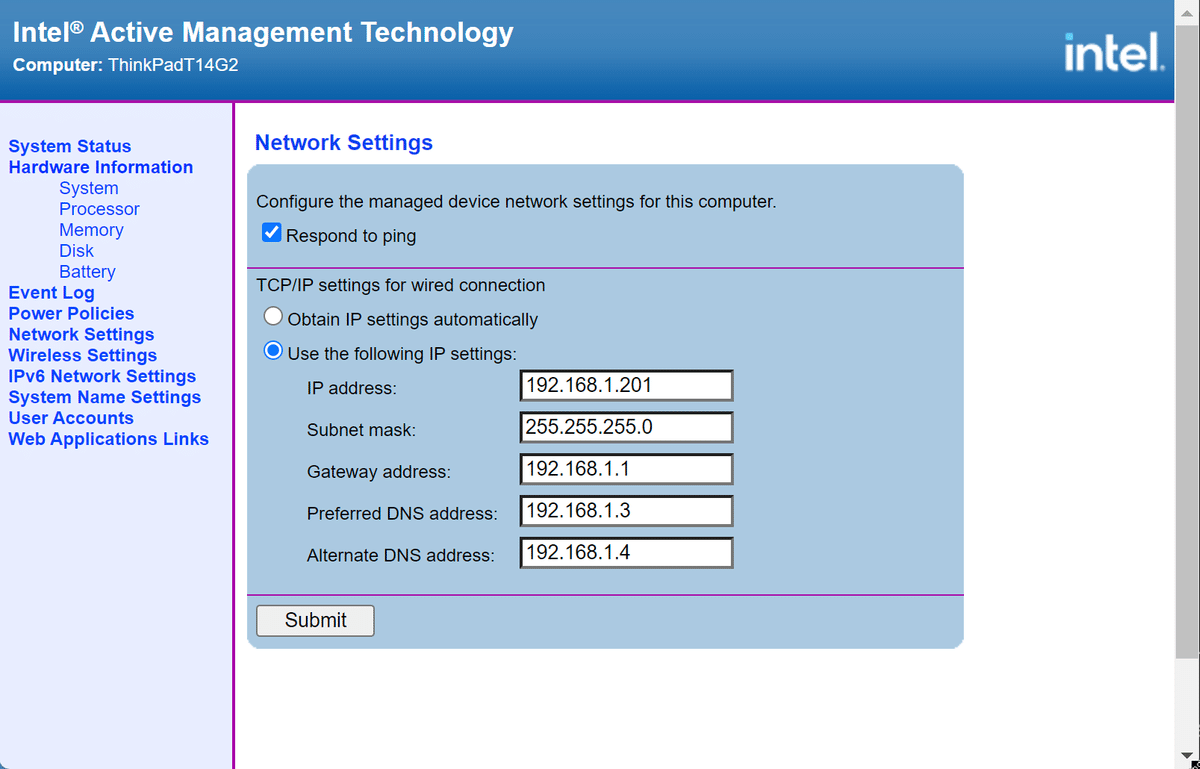Screen dimensions: 1200x769
Task: Open Network Settings in sidebar
Action: point(81,334)
